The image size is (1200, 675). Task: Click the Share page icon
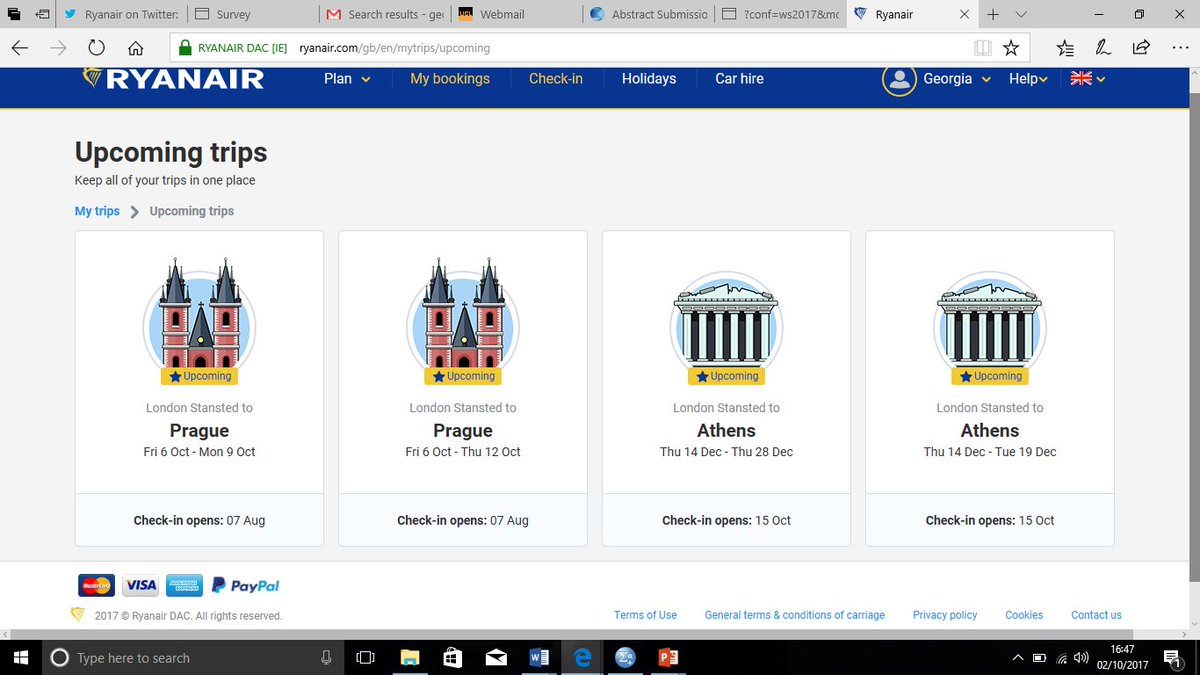tap(1141, 48)
